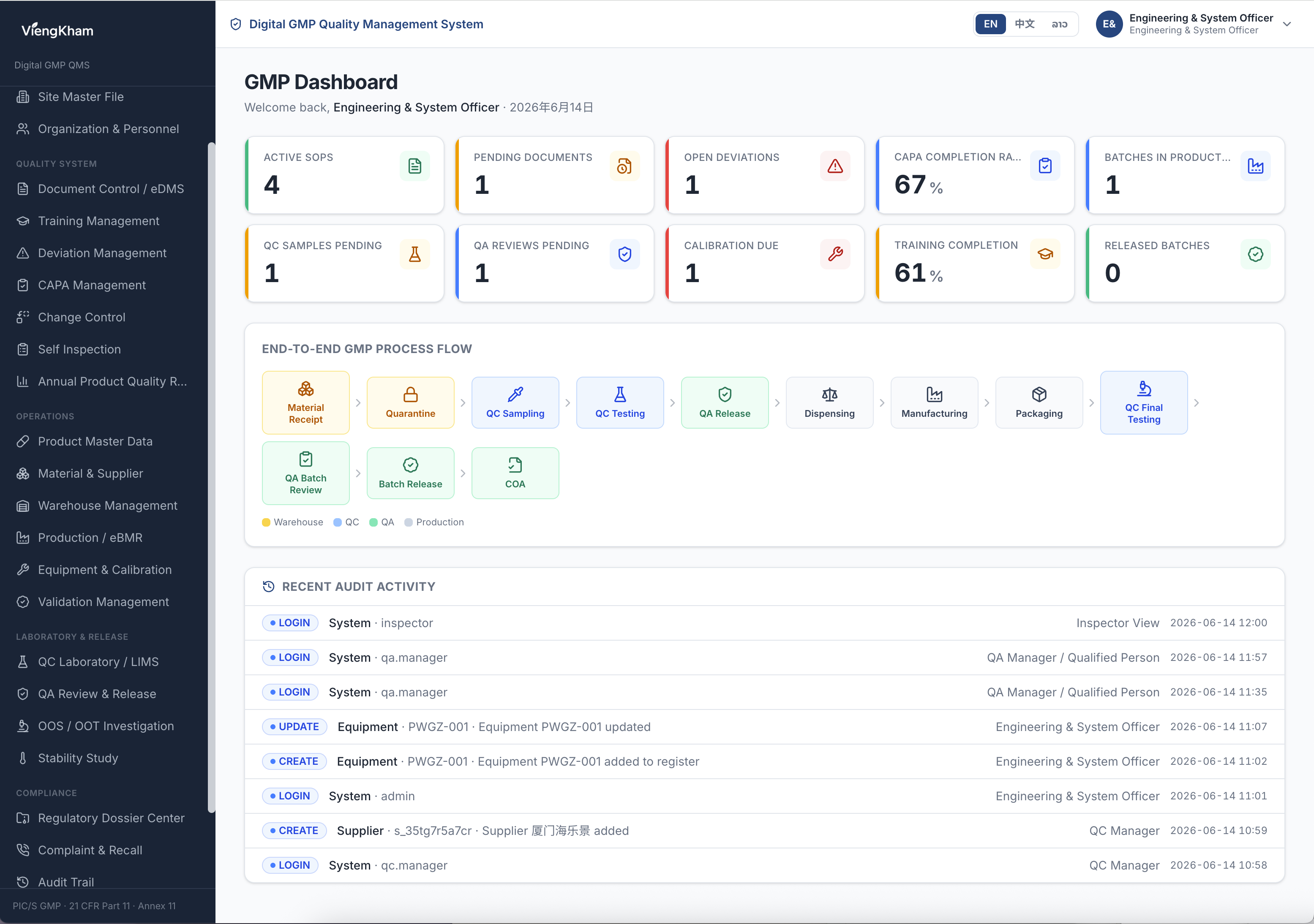
Task: Open Material & Supplier module
Action: click(108, 473)
